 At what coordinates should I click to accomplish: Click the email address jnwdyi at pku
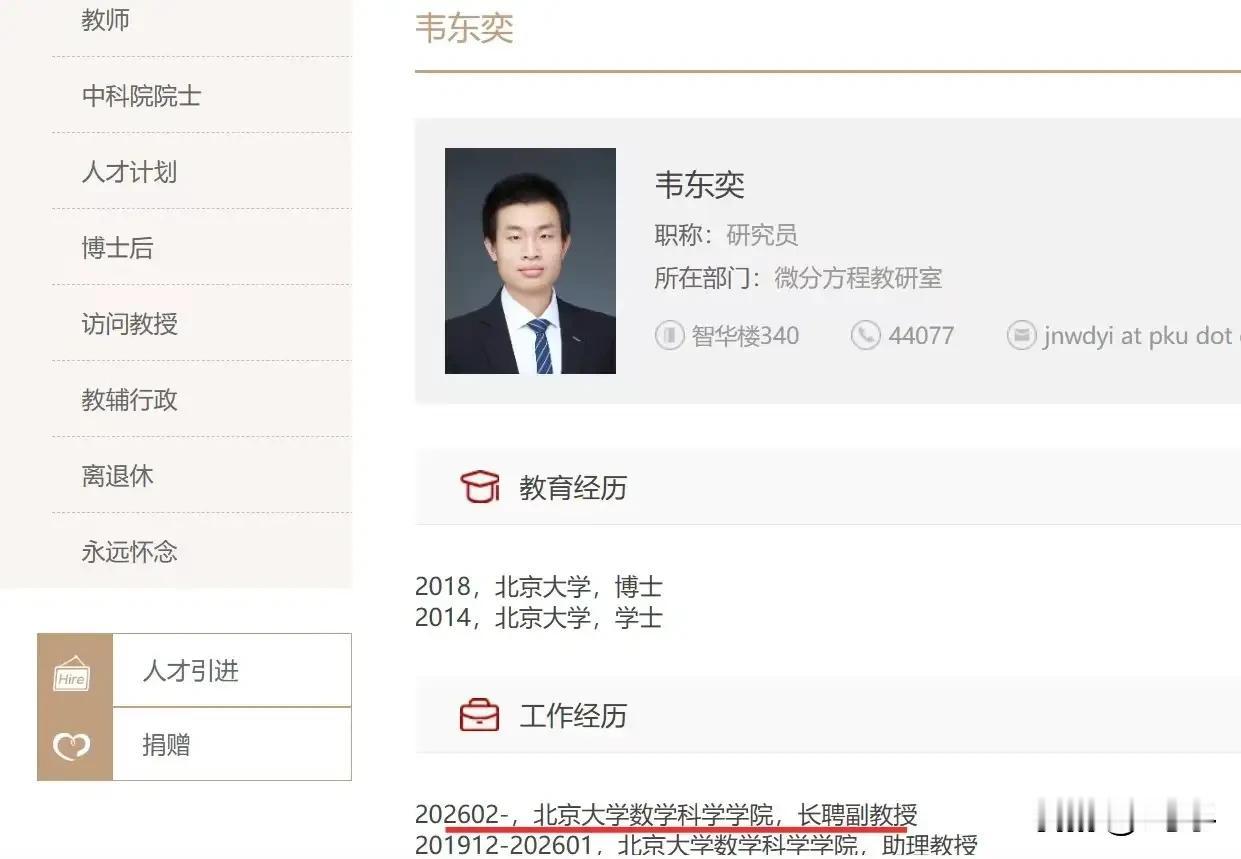[1140, 337]
